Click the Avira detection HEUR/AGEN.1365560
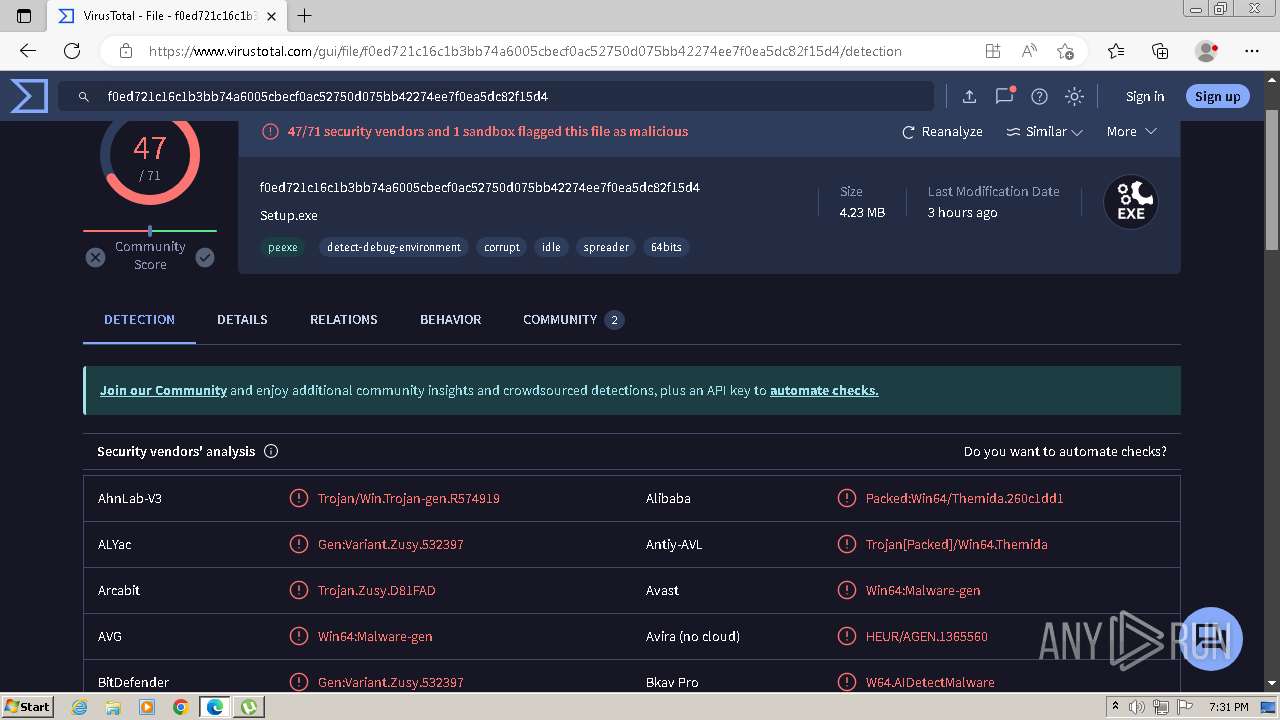The width and height of the screenshot is (1280, 720). pos(926,636)
